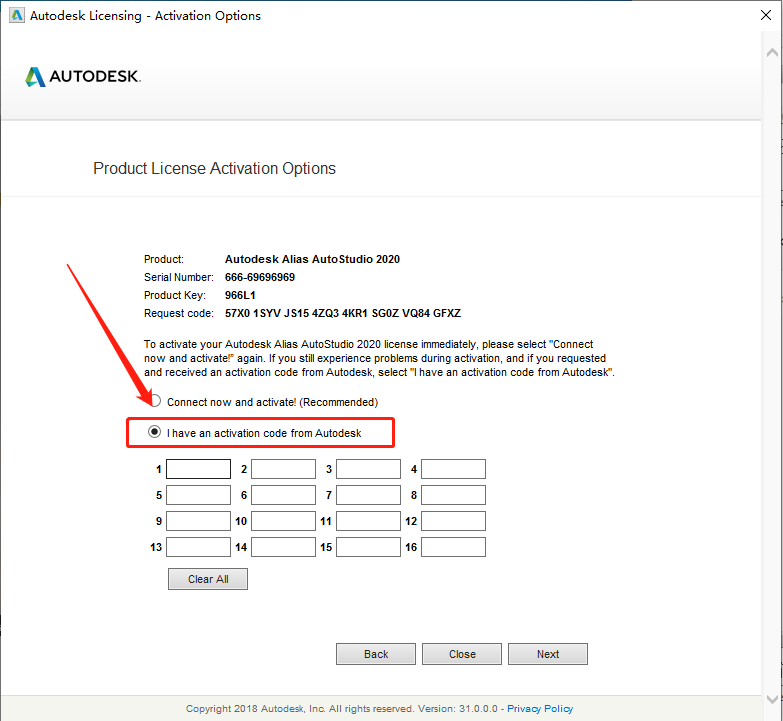Click activation code field 2
The image size is (783, 721).
pos(283,469)
